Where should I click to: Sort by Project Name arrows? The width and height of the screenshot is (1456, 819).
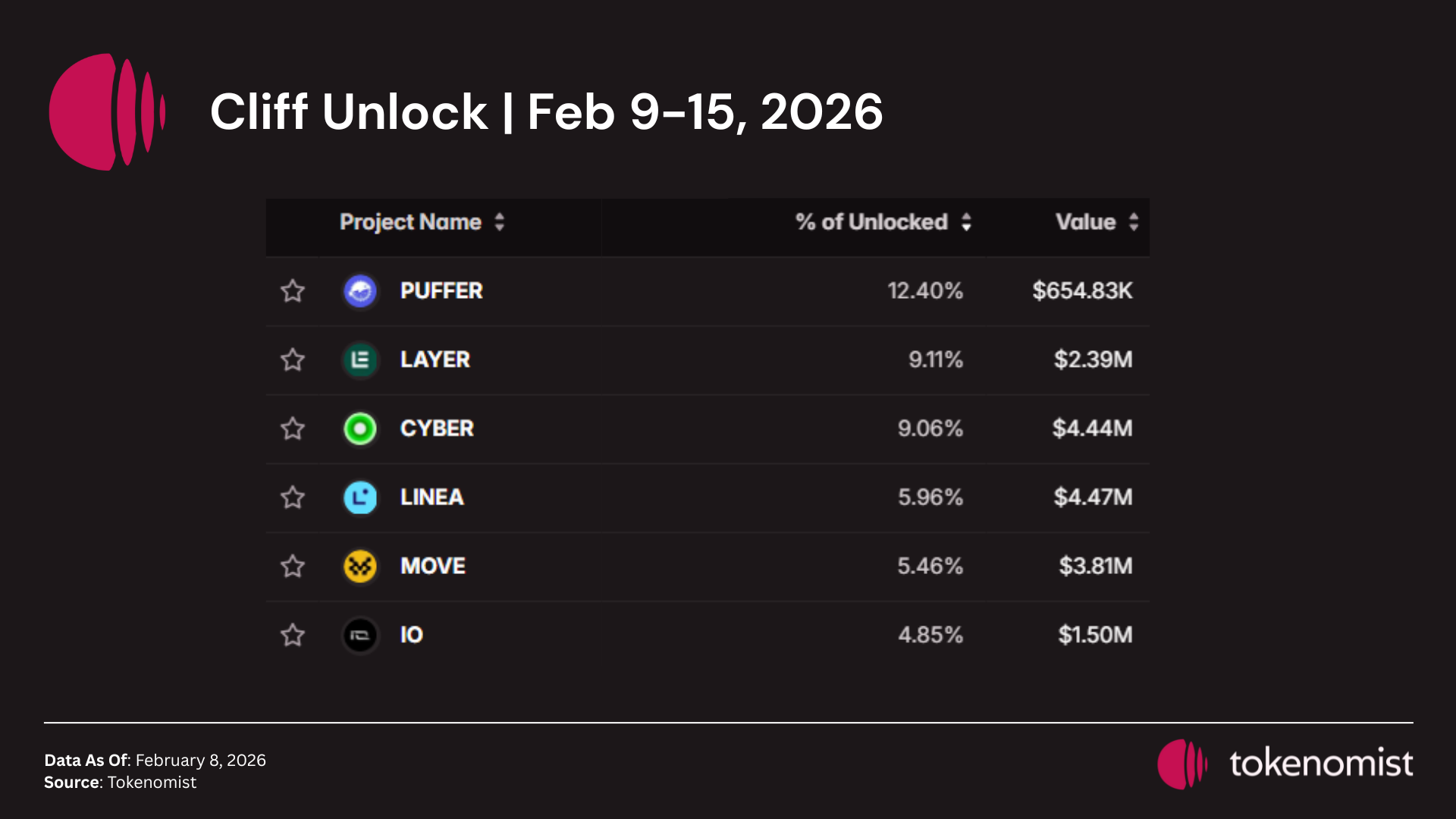(x=499, y=222)
